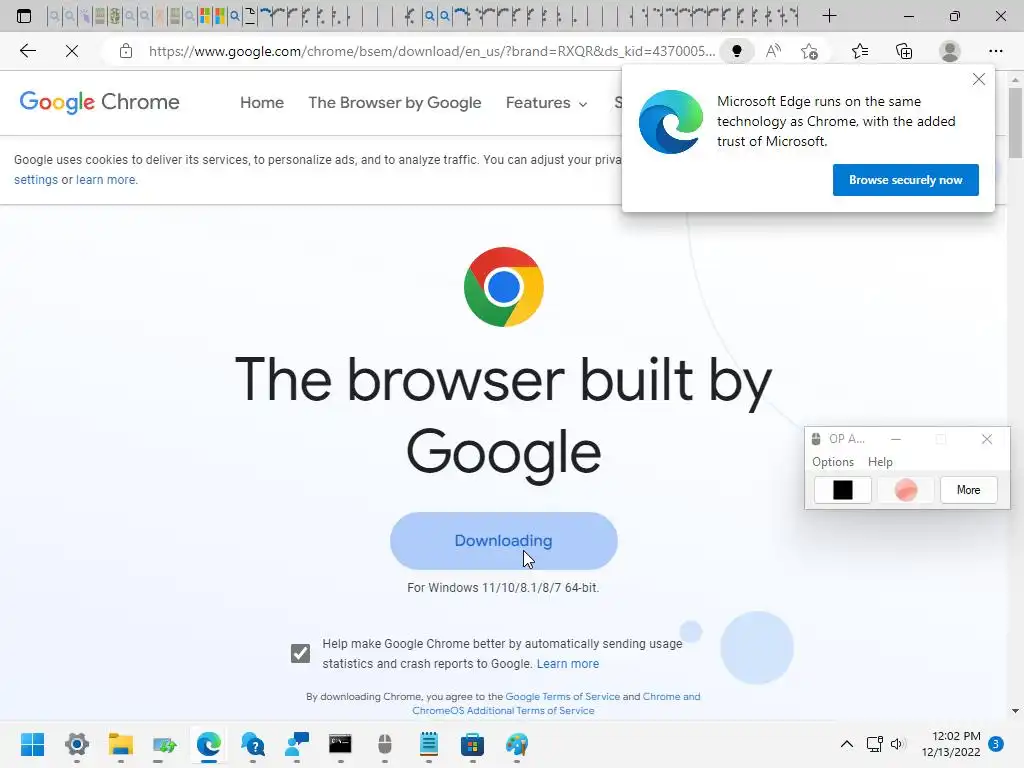Click 'For Windows 11/10/8.1/8/7 64-bit' text
The width and height of the screenshot is (1024, 768).
pyautogui.click(x=503, y=588)
